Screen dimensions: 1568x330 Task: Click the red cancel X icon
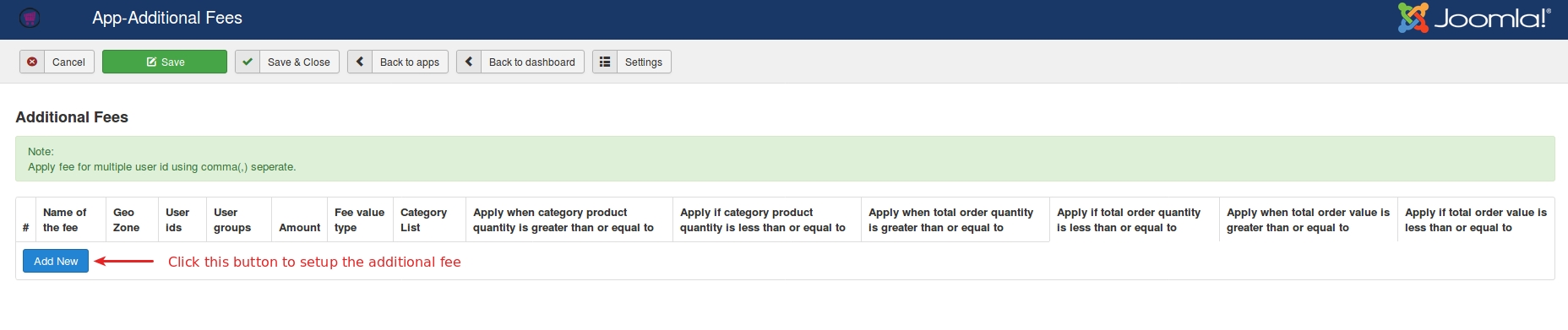pos(32,62)
